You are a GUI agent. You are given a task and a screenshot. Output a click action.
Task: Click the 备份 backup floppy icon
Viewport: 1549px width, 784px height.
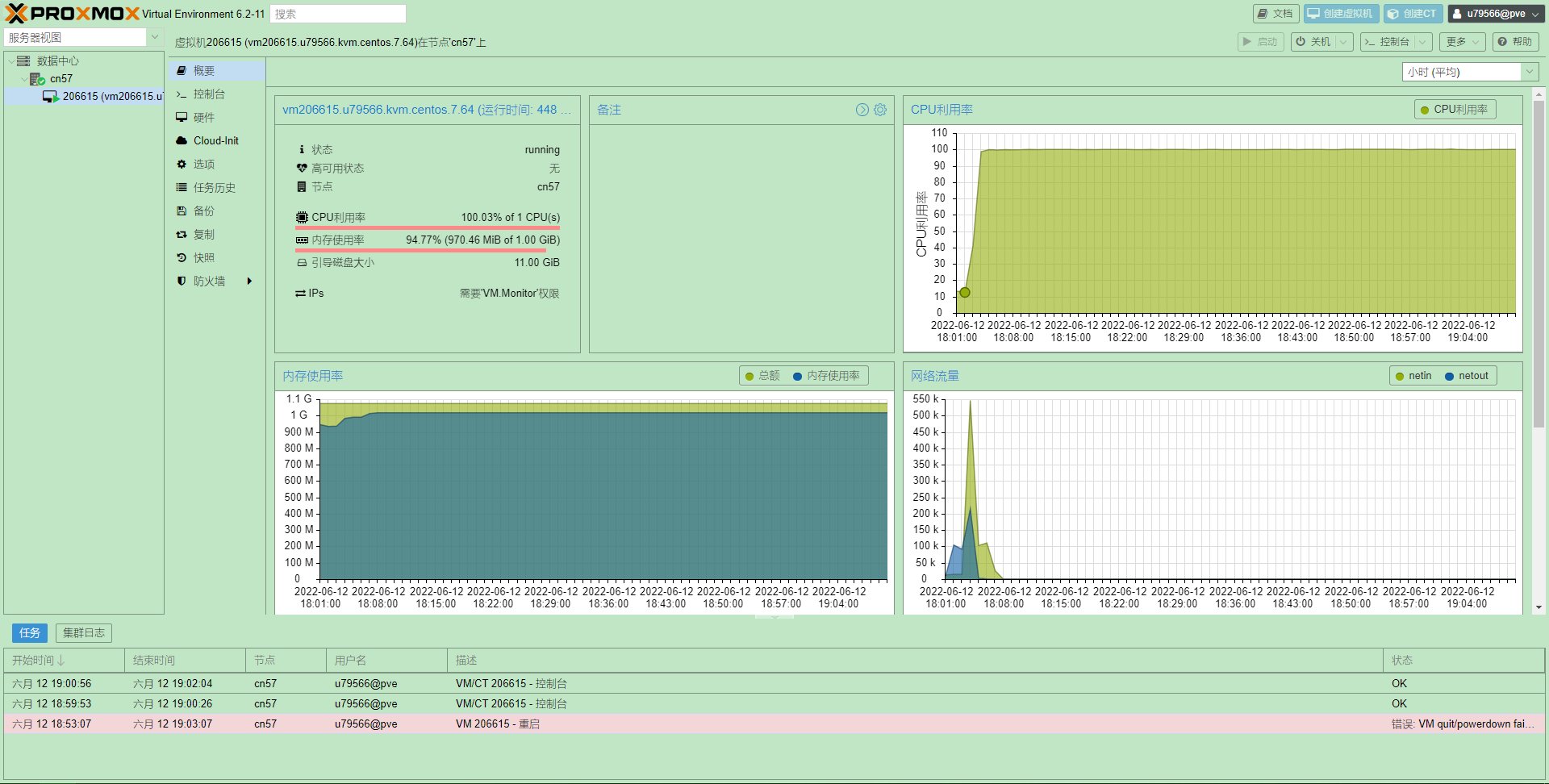[182, 211]
